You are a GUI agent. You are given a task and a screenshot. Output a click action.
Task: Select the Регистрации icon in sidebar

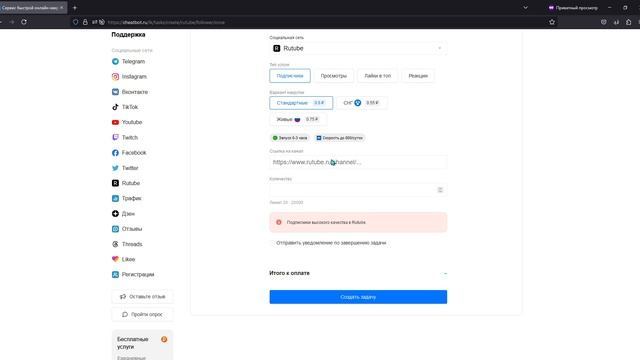(115, 274)
